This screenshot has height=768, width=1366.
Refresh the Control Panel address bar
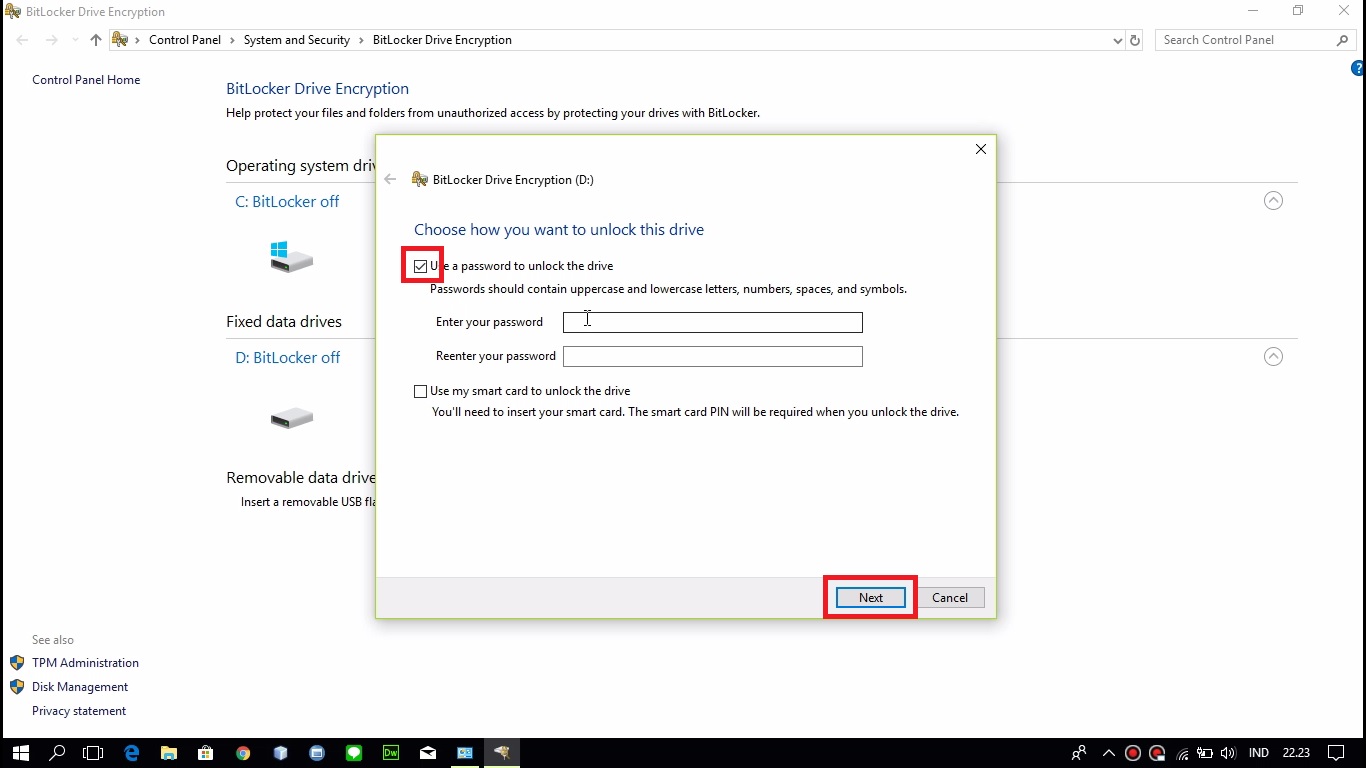point(1134,40)
